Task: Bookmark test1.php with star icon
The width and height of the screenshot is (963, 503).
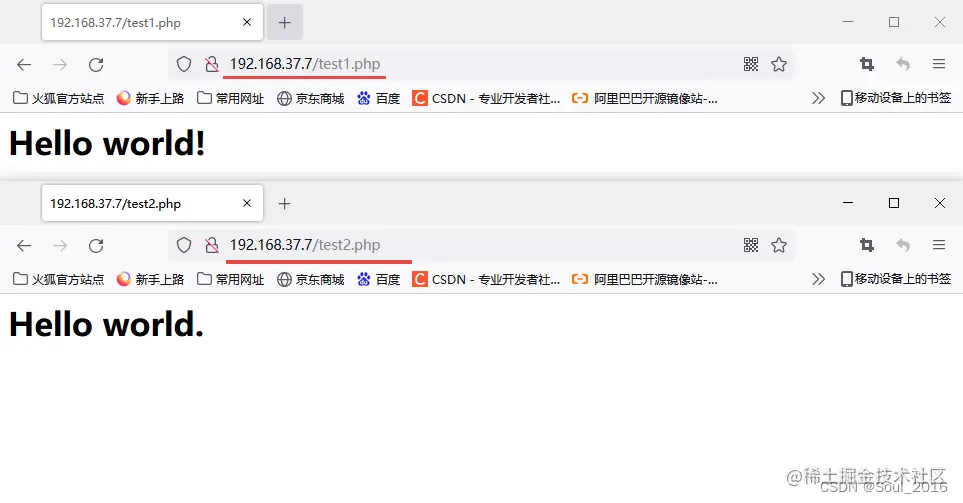Action: coord(779,64)
